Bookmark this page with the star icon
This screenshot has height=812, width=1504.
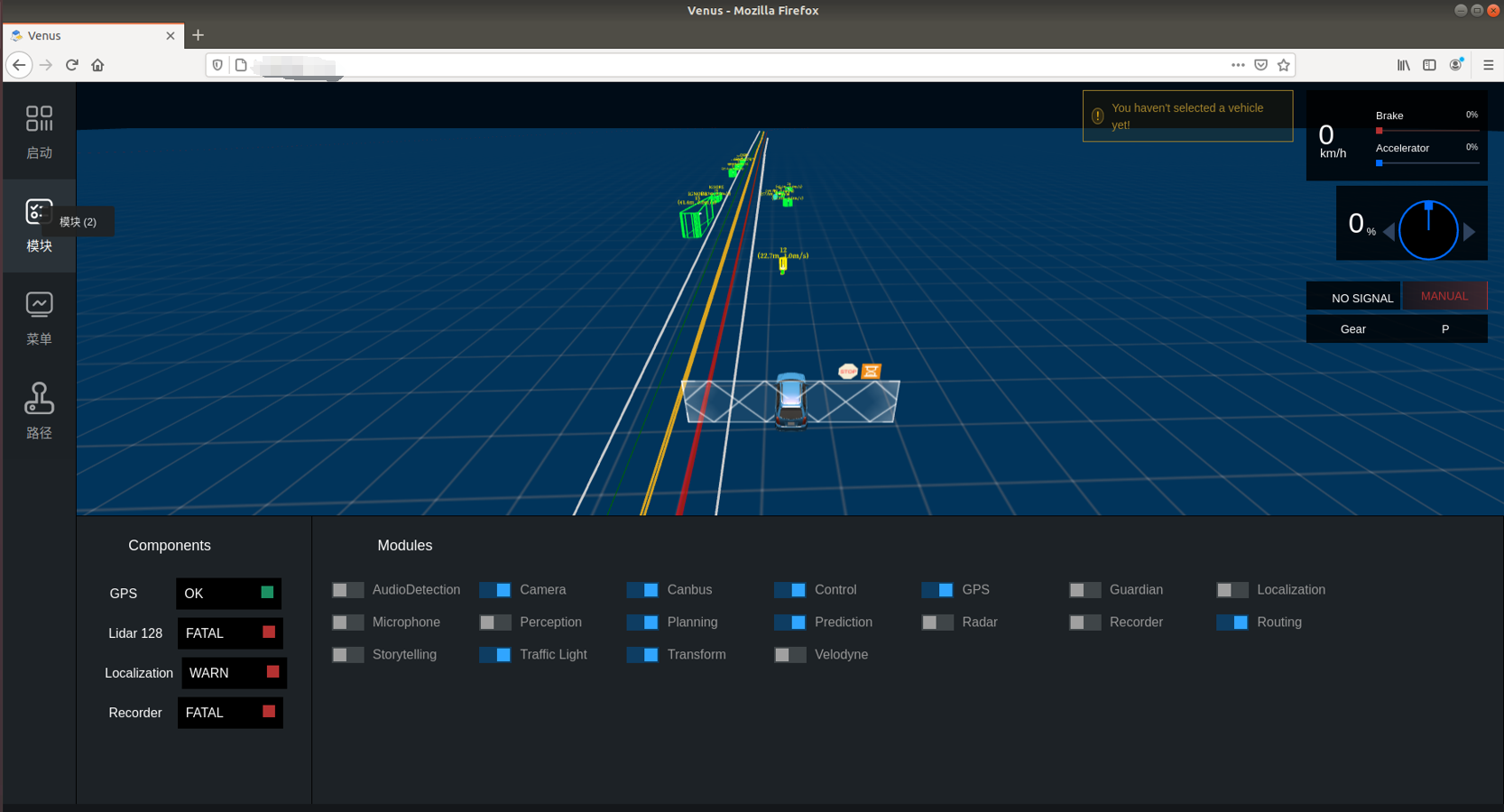pos(1283,65)
